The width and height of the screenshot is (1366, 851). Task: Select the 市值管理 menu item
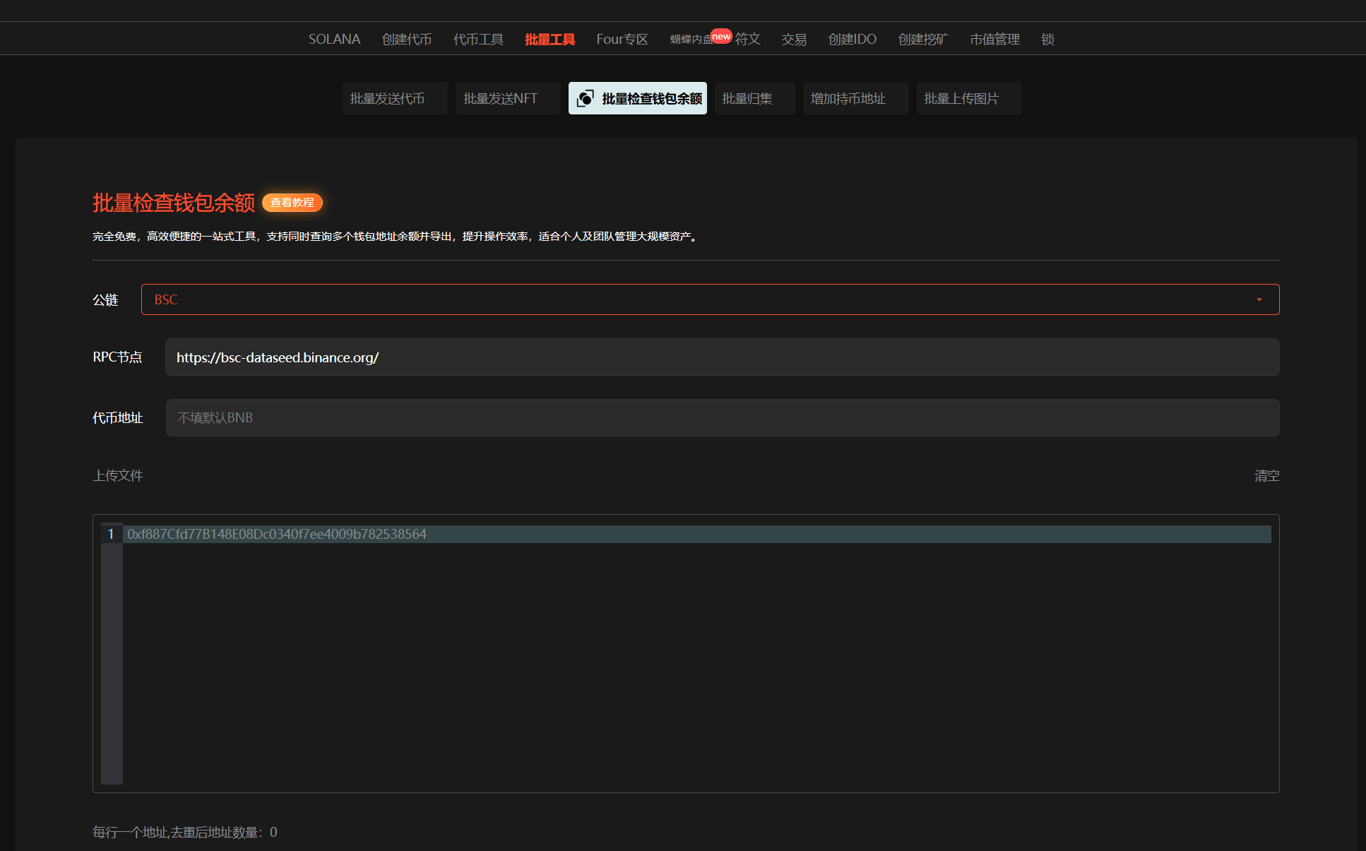click(994, 39)
